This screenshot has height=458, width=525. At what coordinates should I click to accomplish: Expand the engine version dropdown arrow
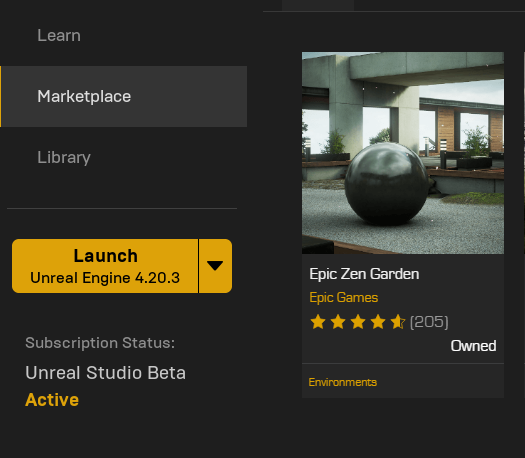pos(215,266)
